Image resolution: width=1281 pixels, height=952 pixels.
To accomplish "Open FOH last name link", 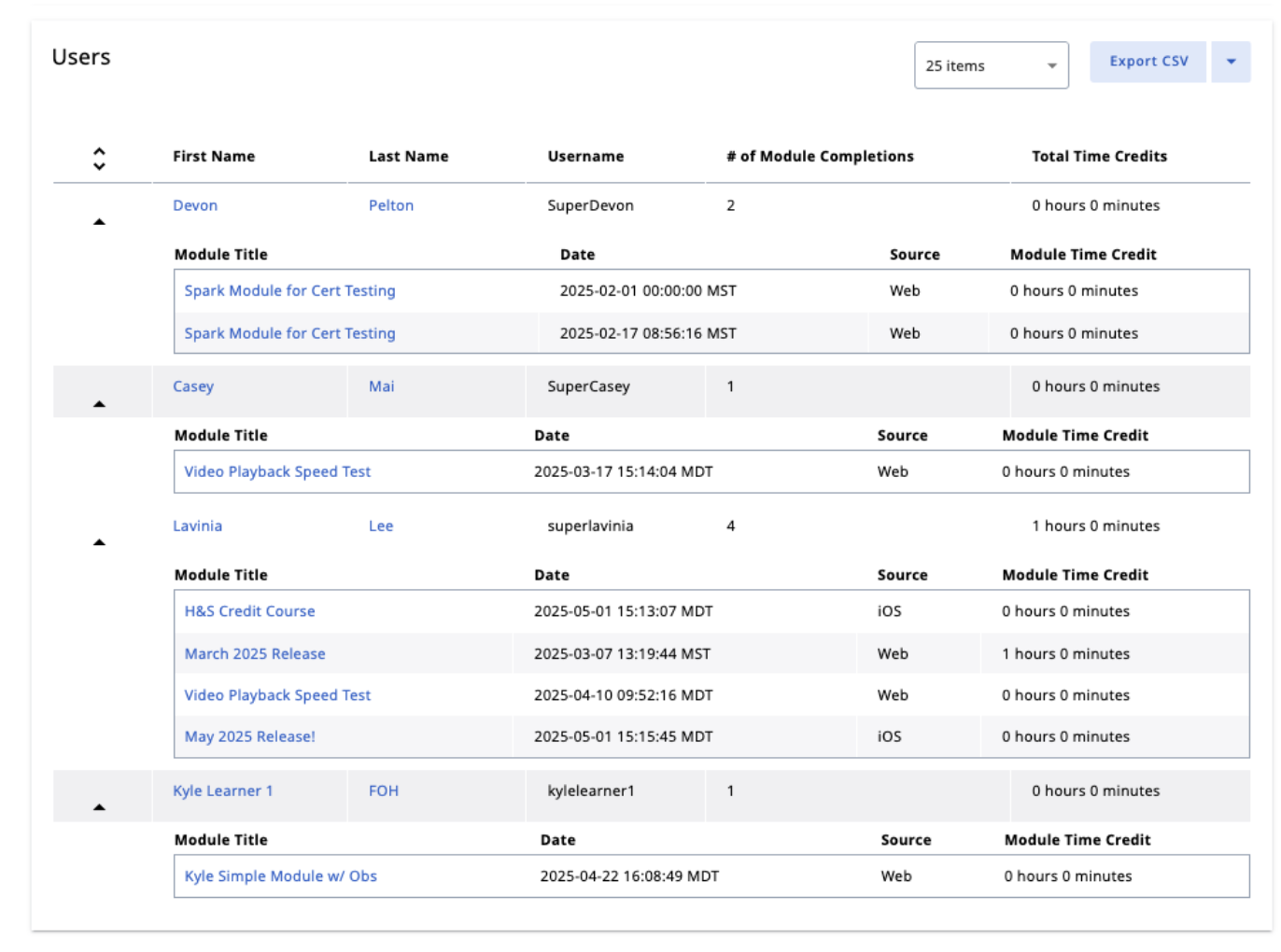I will coord(384,791).
